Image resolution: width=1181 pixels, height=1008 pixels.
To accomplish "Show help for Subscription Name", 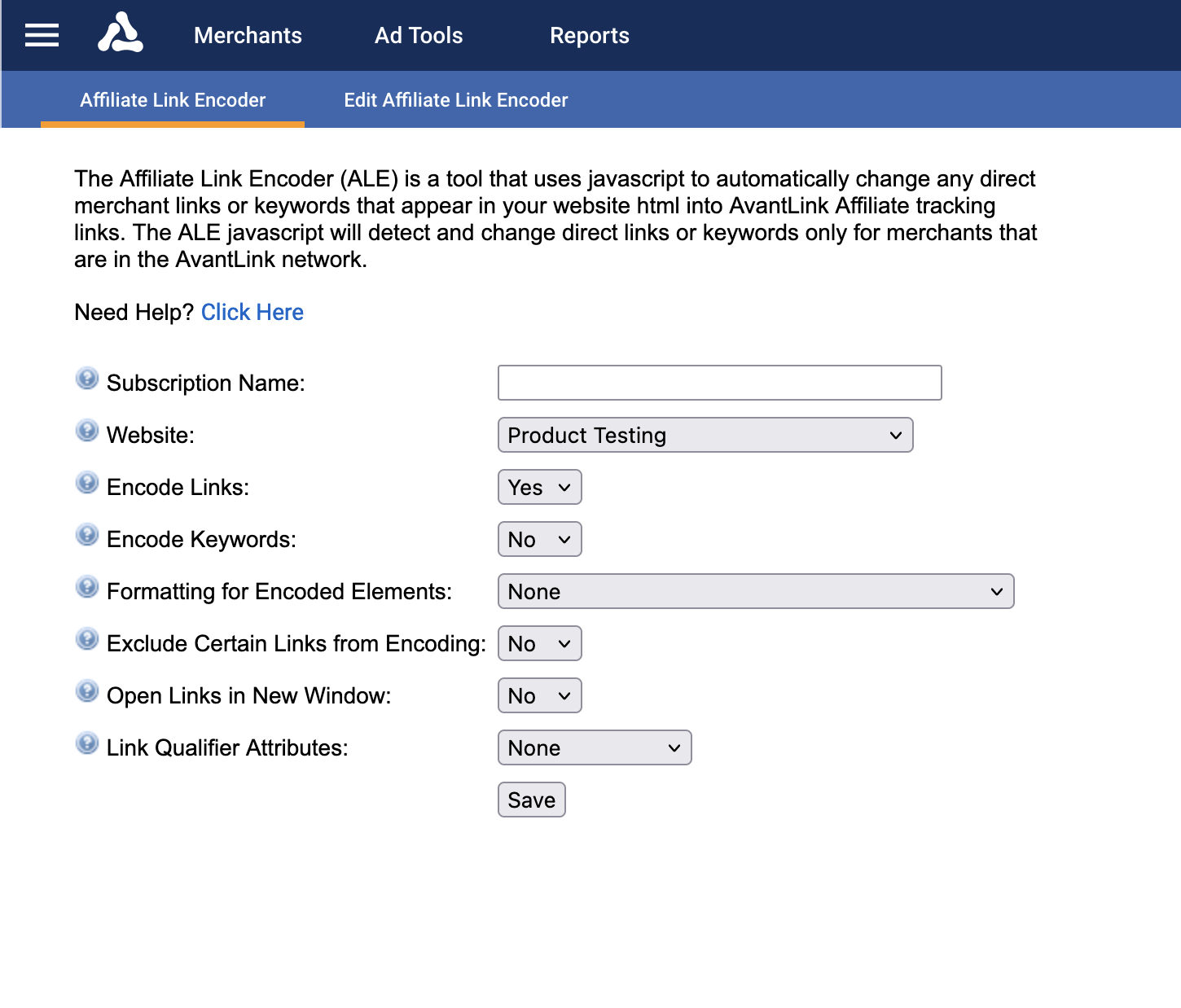I will point(87,379).
